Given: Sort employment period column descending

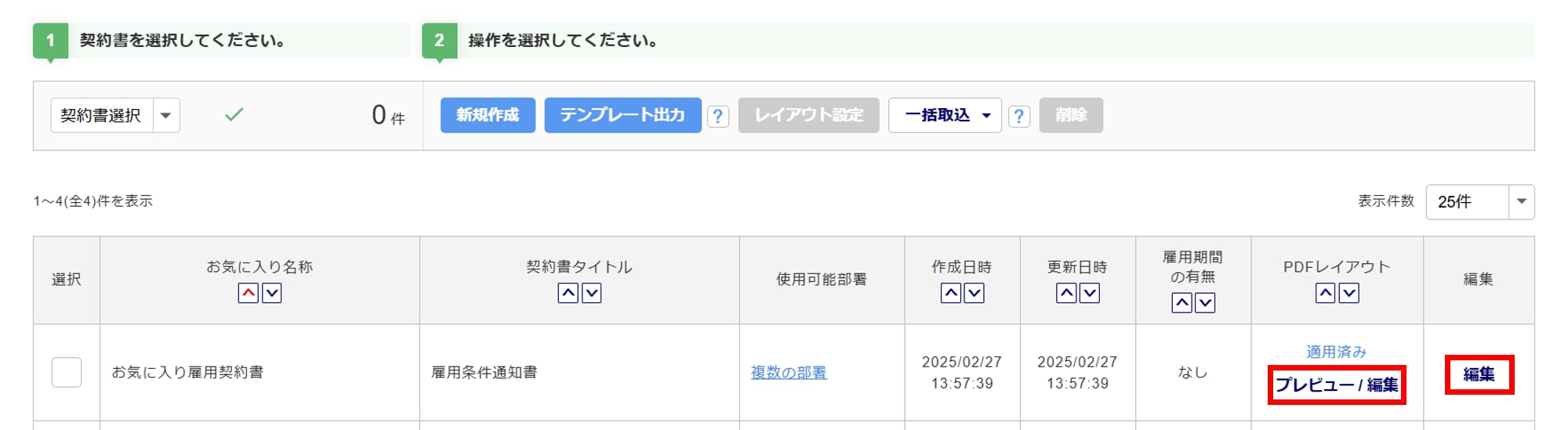Looking at the screenshot, I should coord(1205,303).
